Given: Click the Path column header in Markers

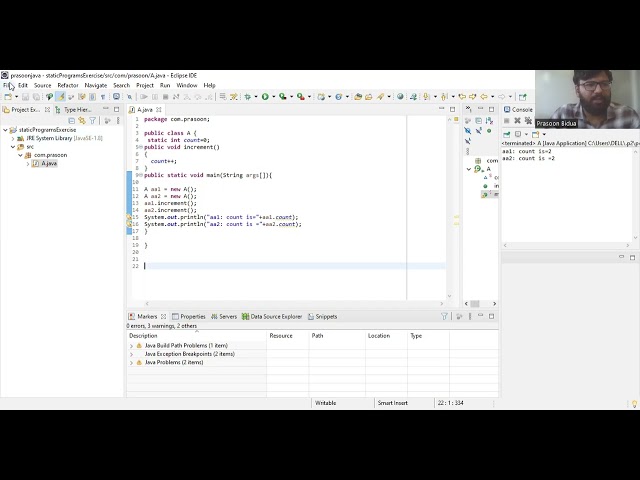Looking at the screenshot, I should [x=337, y=336].
